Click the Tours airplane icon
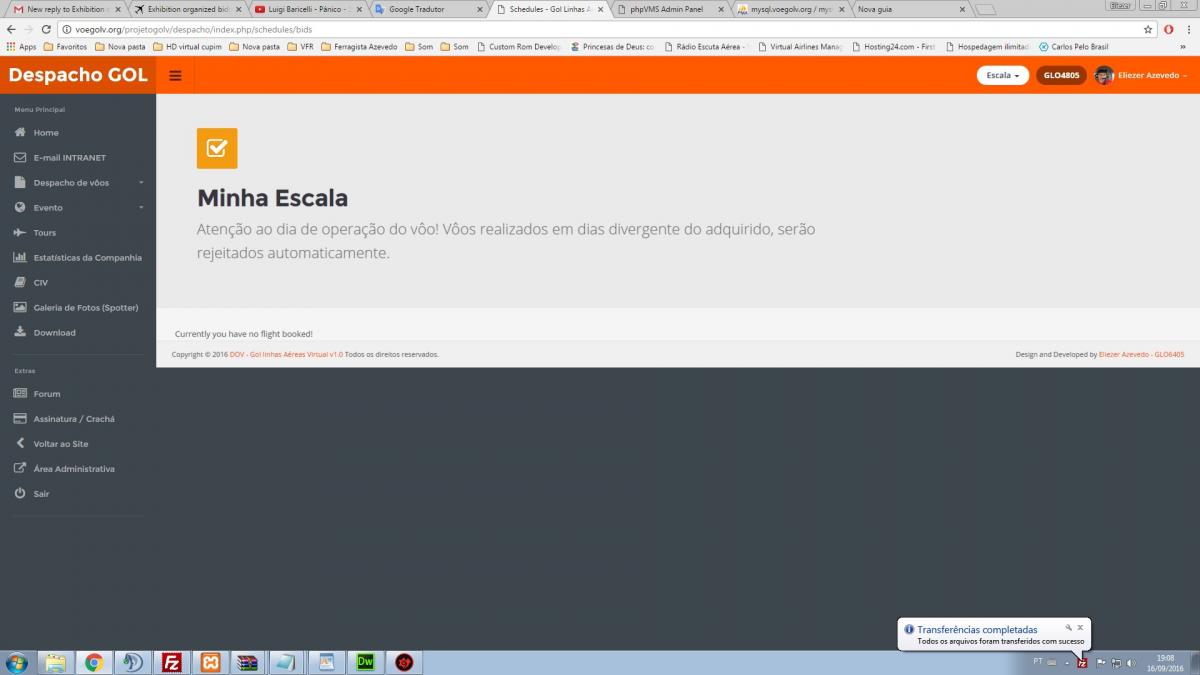 (x=20, y=232)
